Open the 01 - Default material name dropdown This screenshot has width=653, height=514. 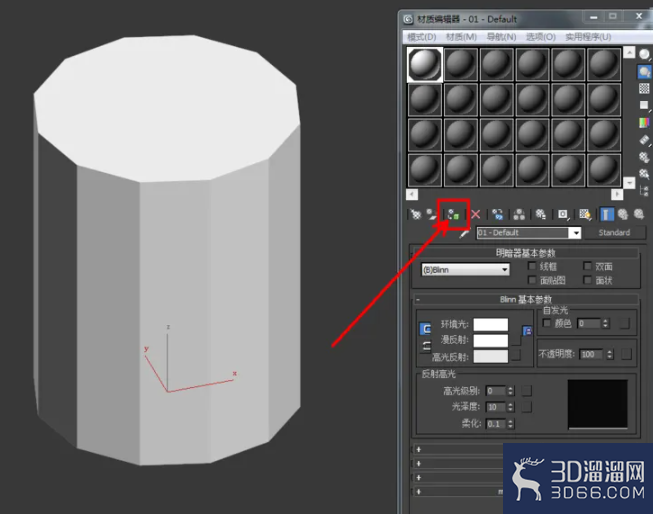[x=575, y=233]
